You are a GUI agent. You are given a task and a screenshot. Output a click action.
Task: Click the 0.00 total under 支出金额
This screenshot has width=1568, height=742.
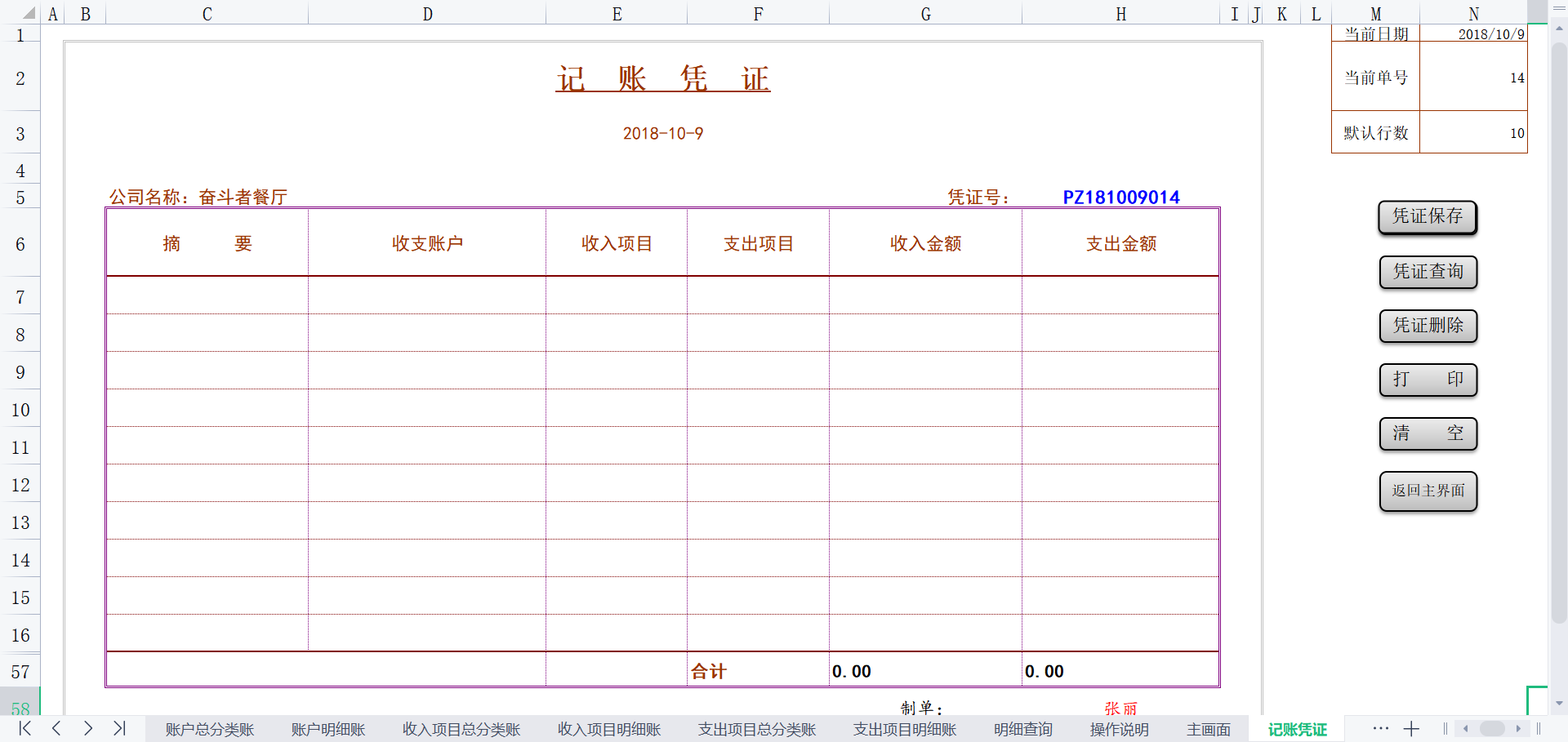click(x=1120, y=671)
